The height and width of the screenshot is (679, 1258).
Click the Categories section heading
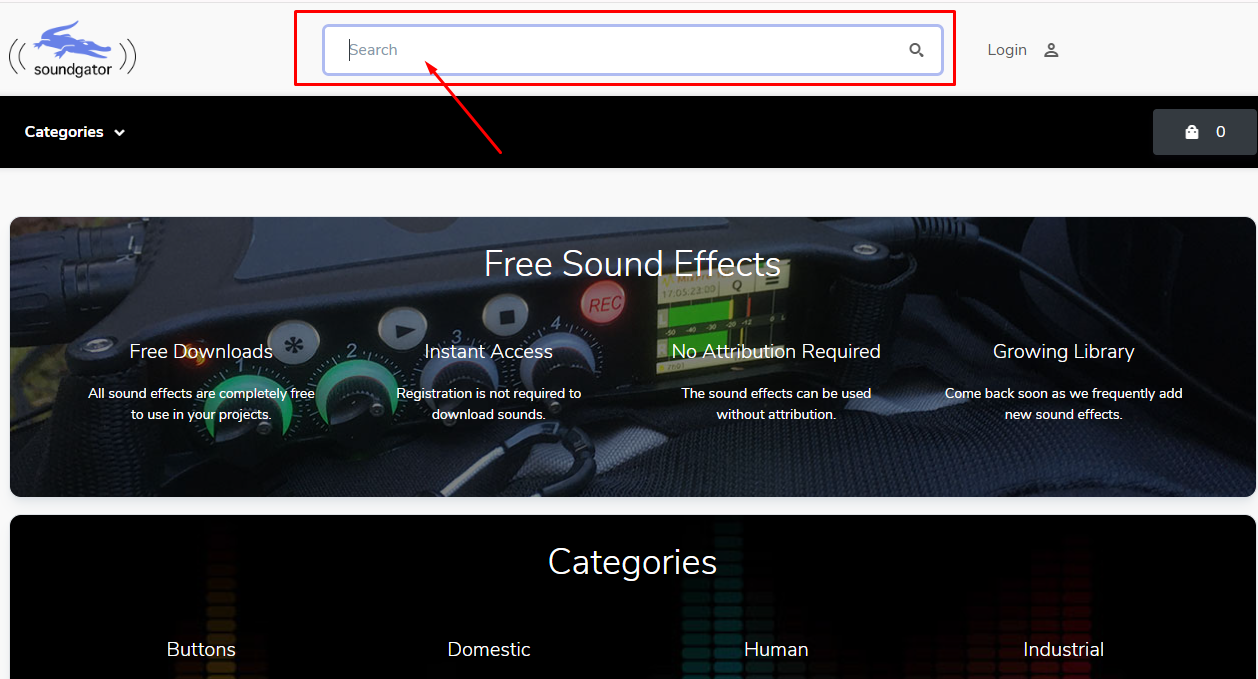[x=632, y=562]
